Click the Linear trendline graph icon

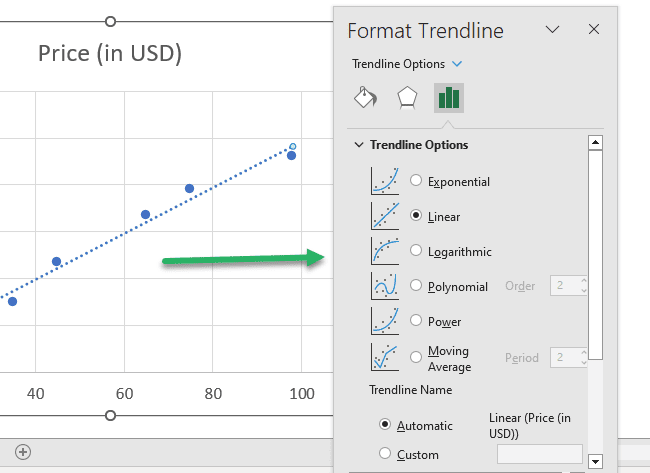click(x=385, y=216)
